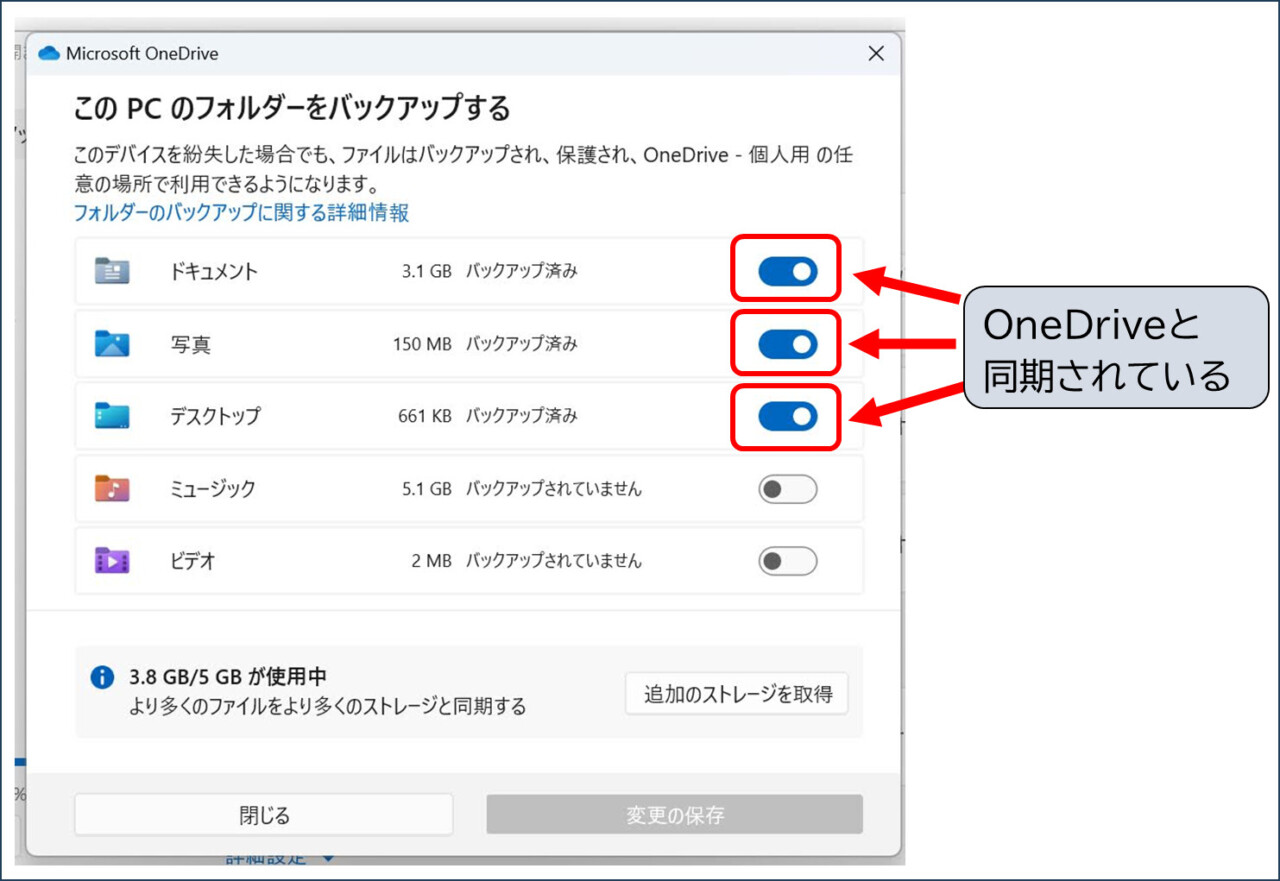Click the blue info icon beside storage usage

(x=102, y=678)
